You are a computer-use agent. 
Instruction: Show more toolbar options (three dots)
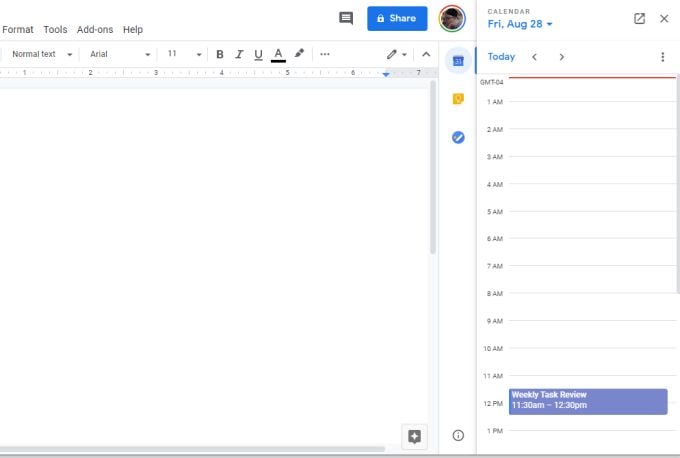pyautogui.click(x=324, y=54)
